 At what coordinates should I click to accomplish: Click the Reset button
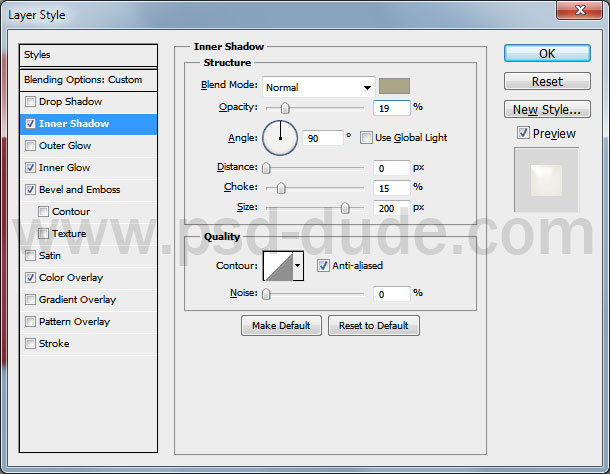[547, 81]
